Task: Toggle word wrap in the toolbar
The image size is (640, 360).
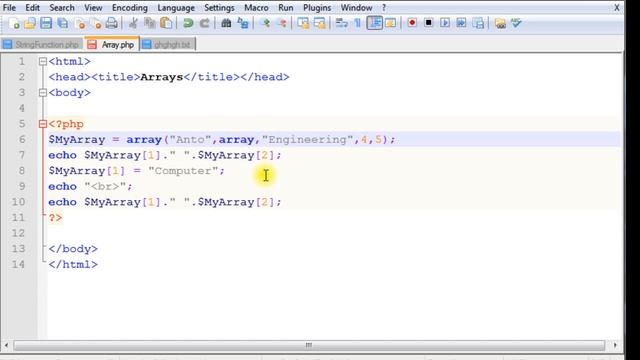Action: pos(341,23)
